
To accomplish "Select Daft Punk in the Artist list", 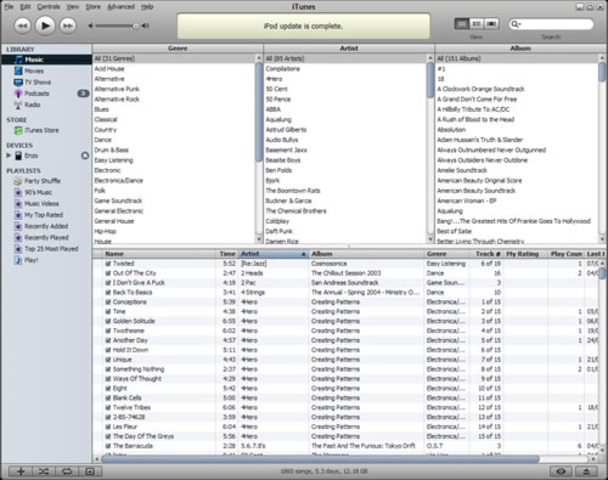I will (345, 231).
